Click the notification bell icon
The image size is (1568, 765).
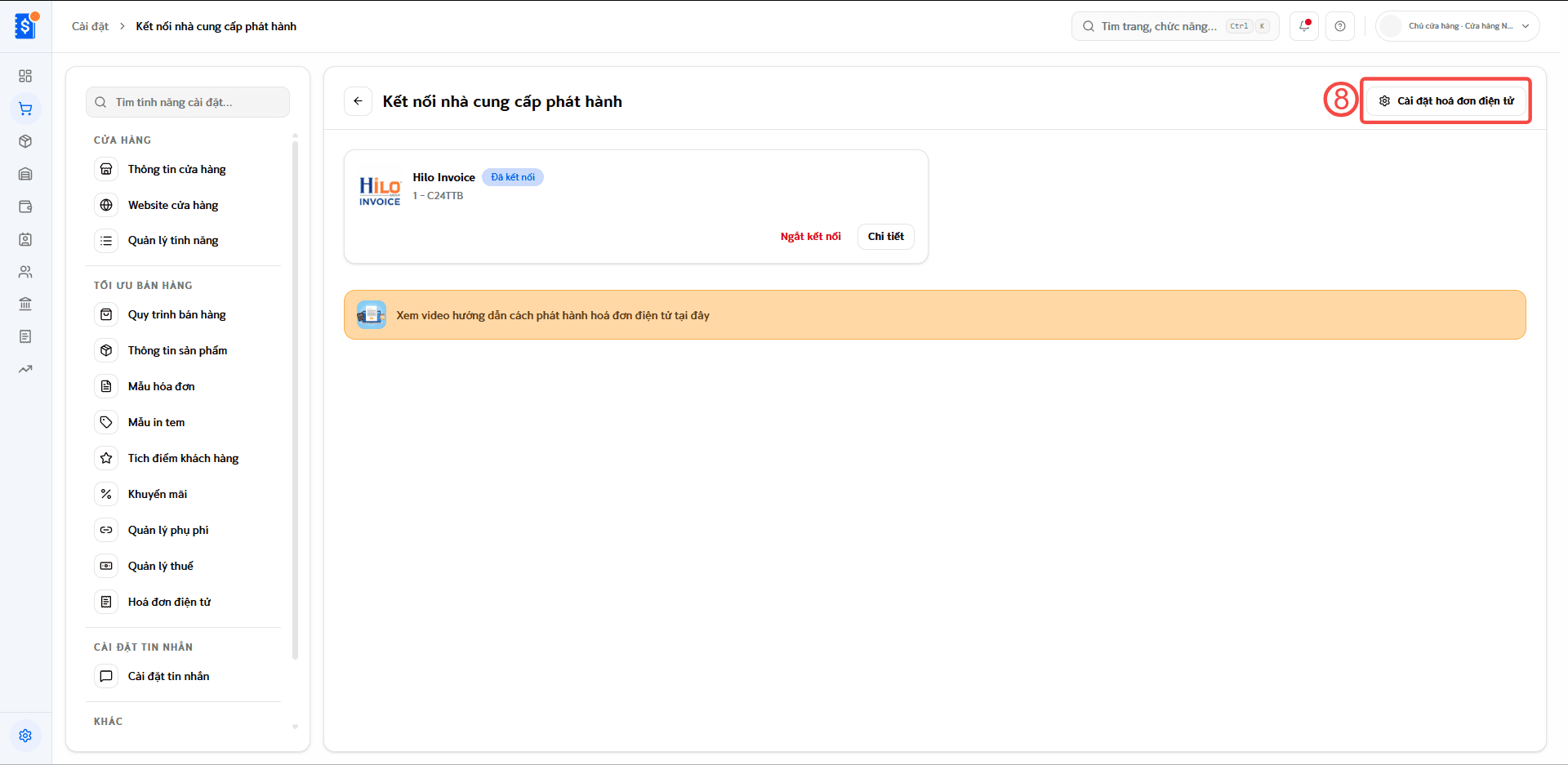[x=1304, y=26]
